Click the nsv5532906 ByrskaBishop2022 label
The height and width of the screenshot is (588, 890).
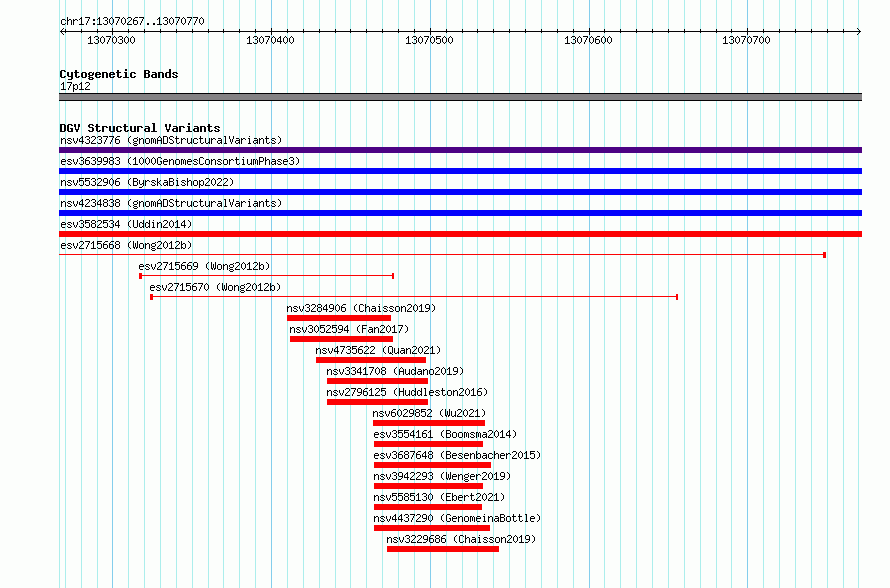coord(147,182)
